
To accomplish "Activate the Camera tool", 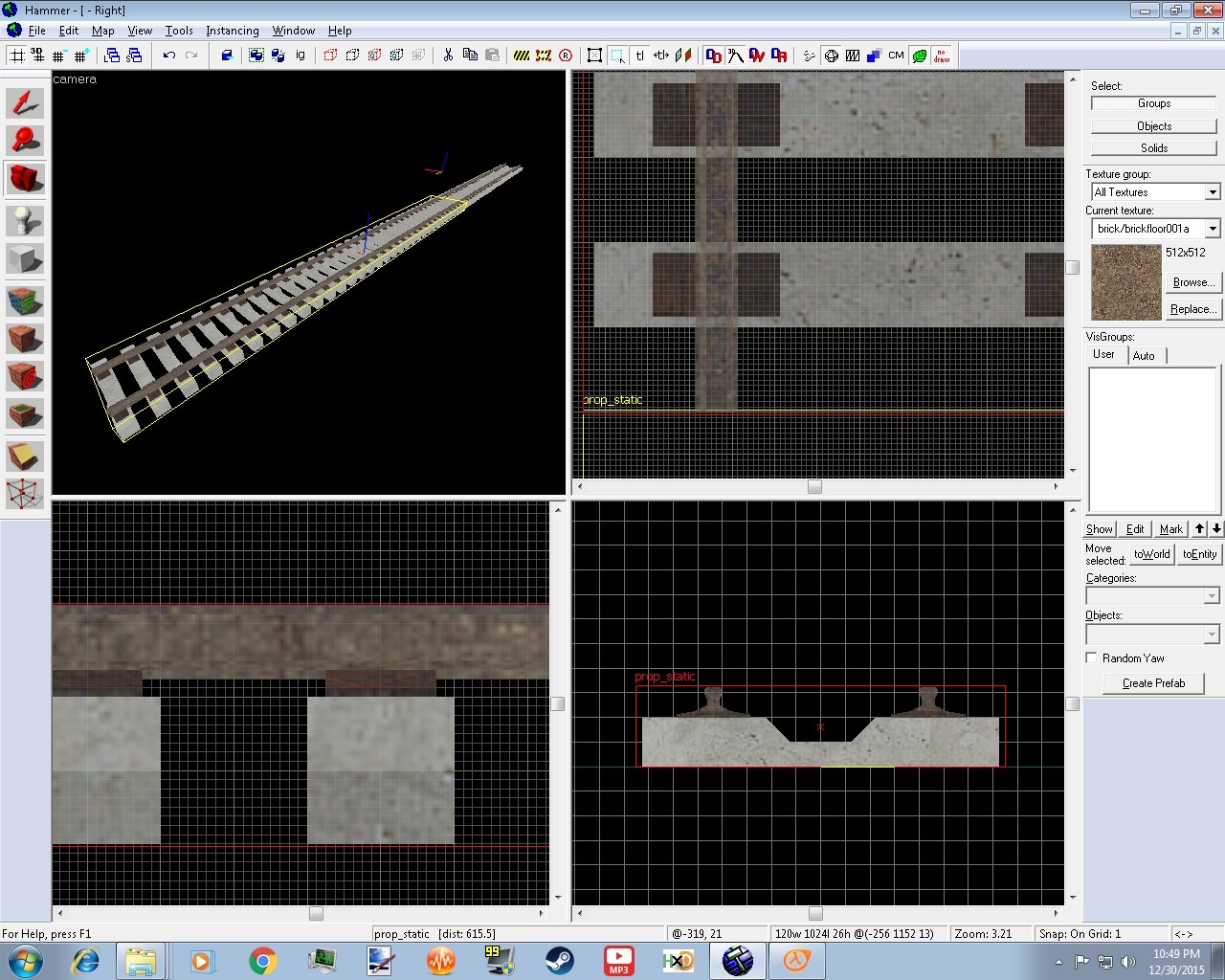I will (25, 178).
